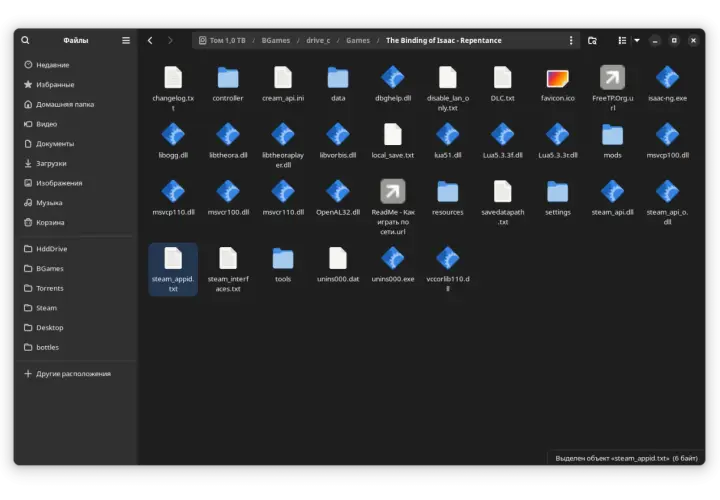Image resolution: width=720 pixels, height=500 pixels.
Task: Select the steam_appid.txt file
Action: pyautogui.click(x=173, y=270)
